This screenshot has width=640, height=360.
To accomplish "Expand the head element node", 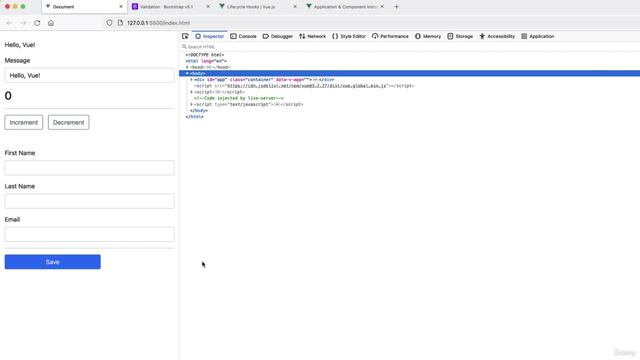I will click(187, 67).
